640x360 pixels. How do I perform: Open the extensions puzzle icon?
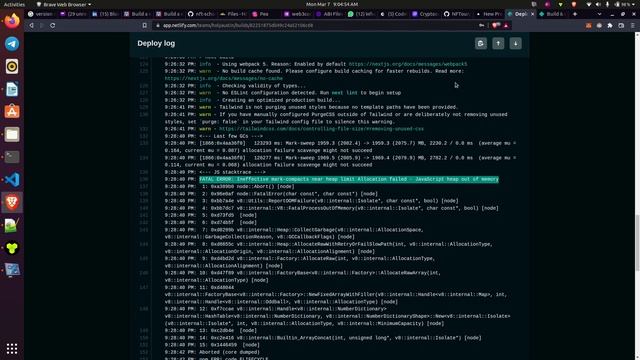click(x=610, y=25)
